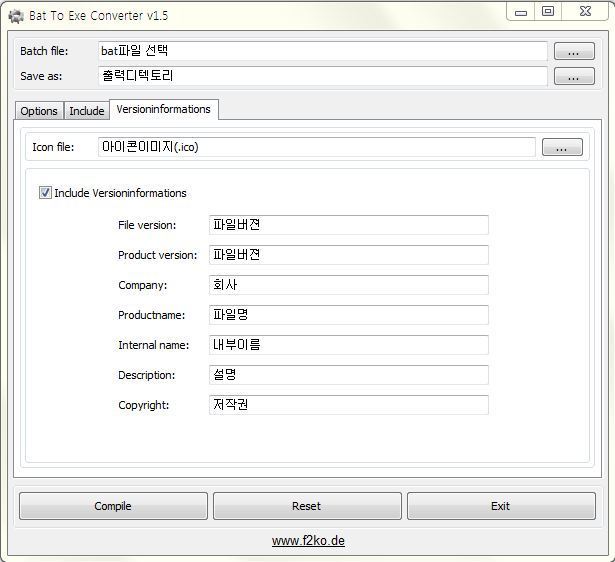This screenshot has height=562, width=615.
Task: Click into the Productname field
Action: point(349,315)
